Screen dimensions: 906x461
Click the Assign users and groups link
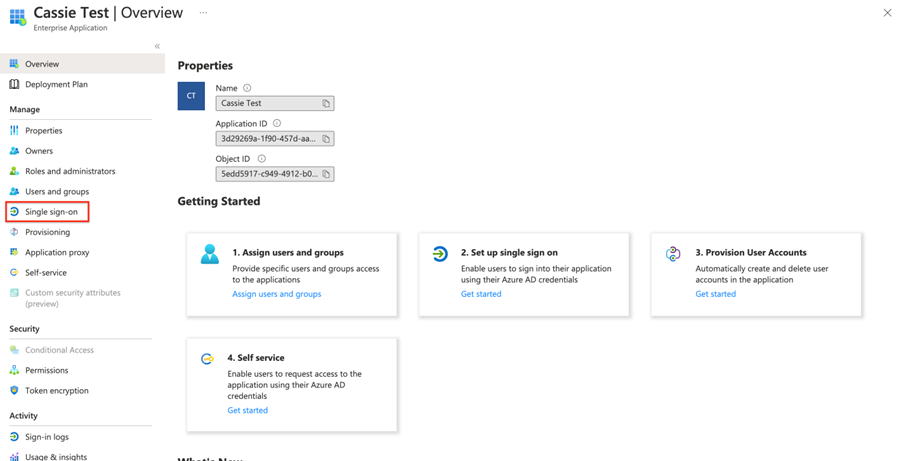pyautogui.click(x=277, y=294)
